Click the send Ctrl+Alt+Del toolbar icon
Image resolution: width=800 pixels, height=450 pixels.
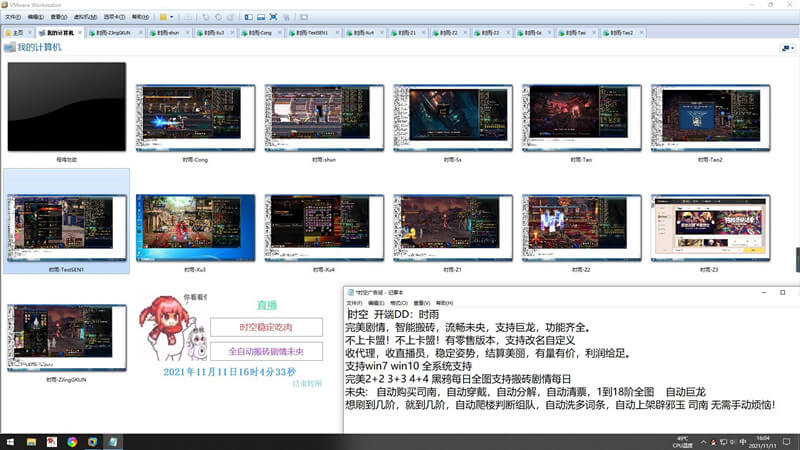188,17
